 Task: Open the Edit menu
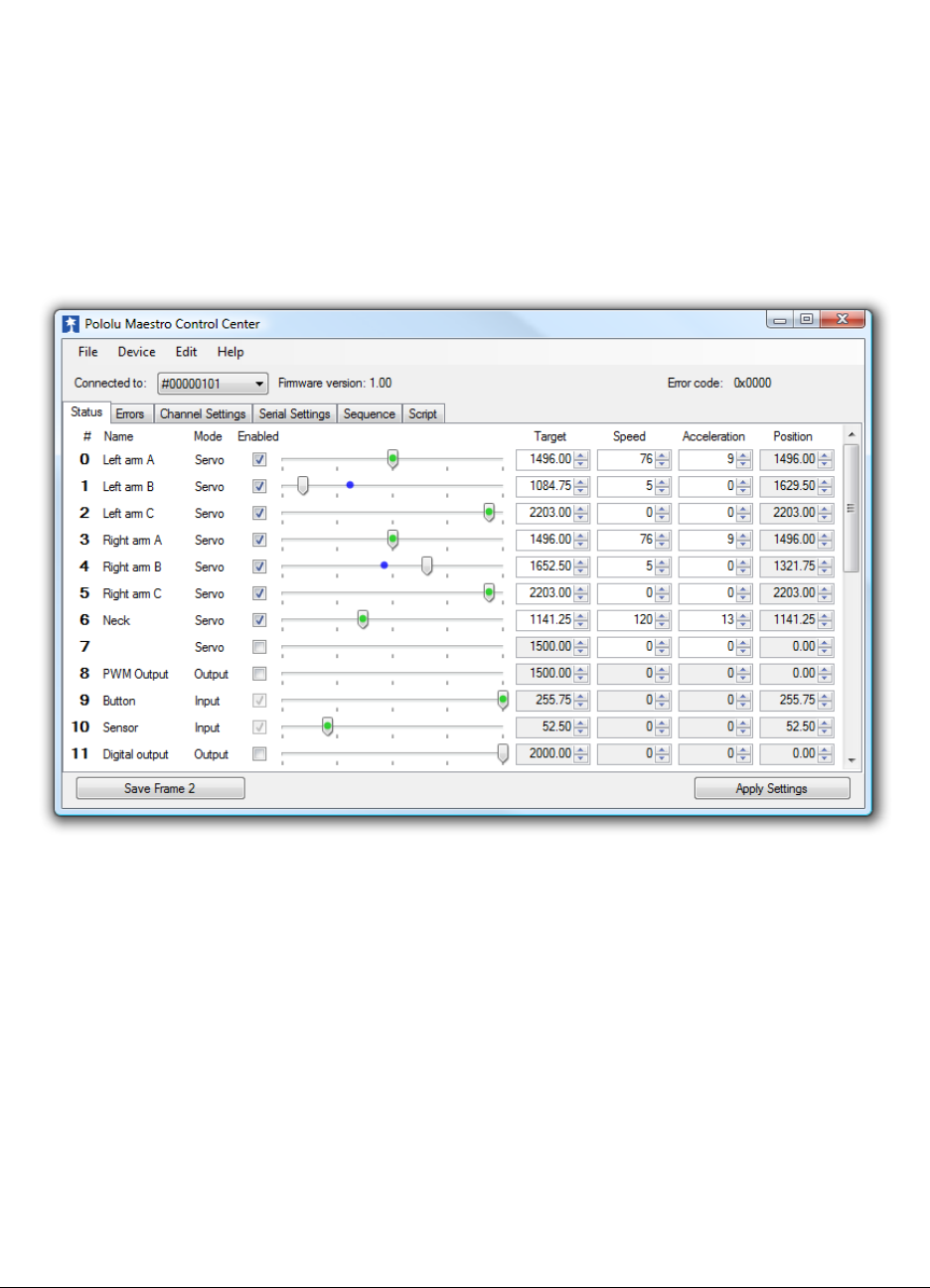click(187, 352)
